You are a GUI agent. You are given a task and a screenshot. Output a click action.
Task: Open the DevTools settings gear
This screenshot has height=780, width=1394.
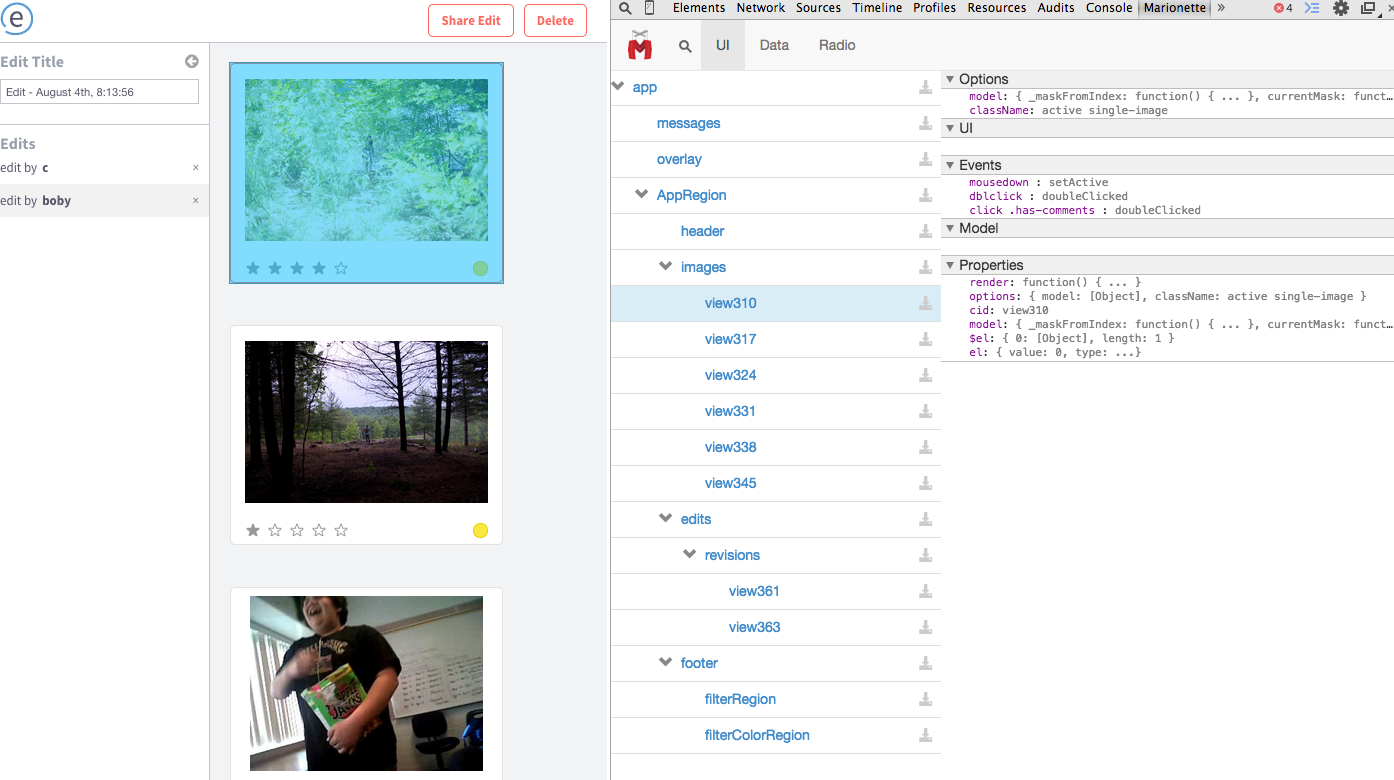click(x=1341, y=8)
